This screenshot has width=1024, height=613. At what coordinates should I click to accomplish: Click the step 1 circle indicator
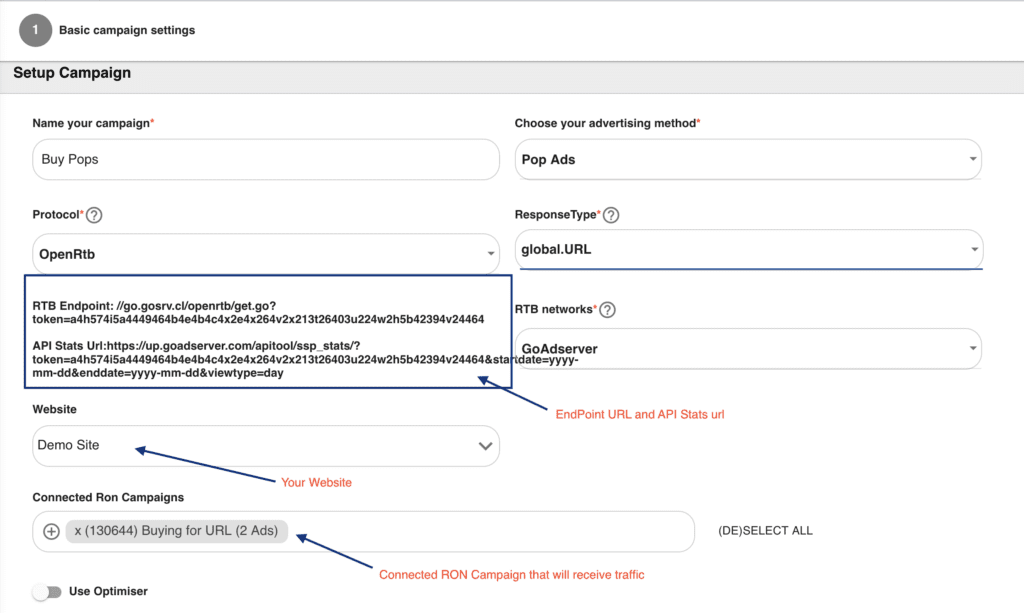(x=35, y=30)
